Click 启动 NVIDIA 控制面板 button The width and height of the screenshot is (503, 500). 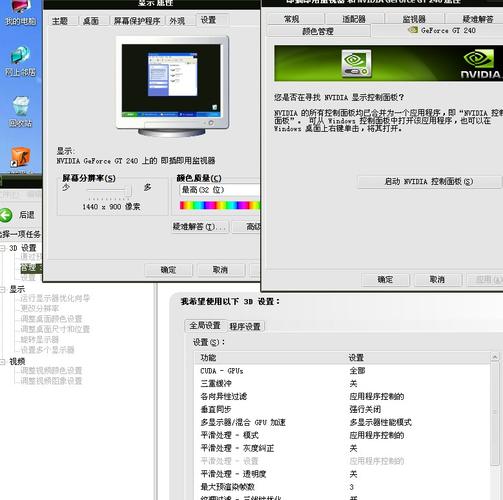pos(429,182)
